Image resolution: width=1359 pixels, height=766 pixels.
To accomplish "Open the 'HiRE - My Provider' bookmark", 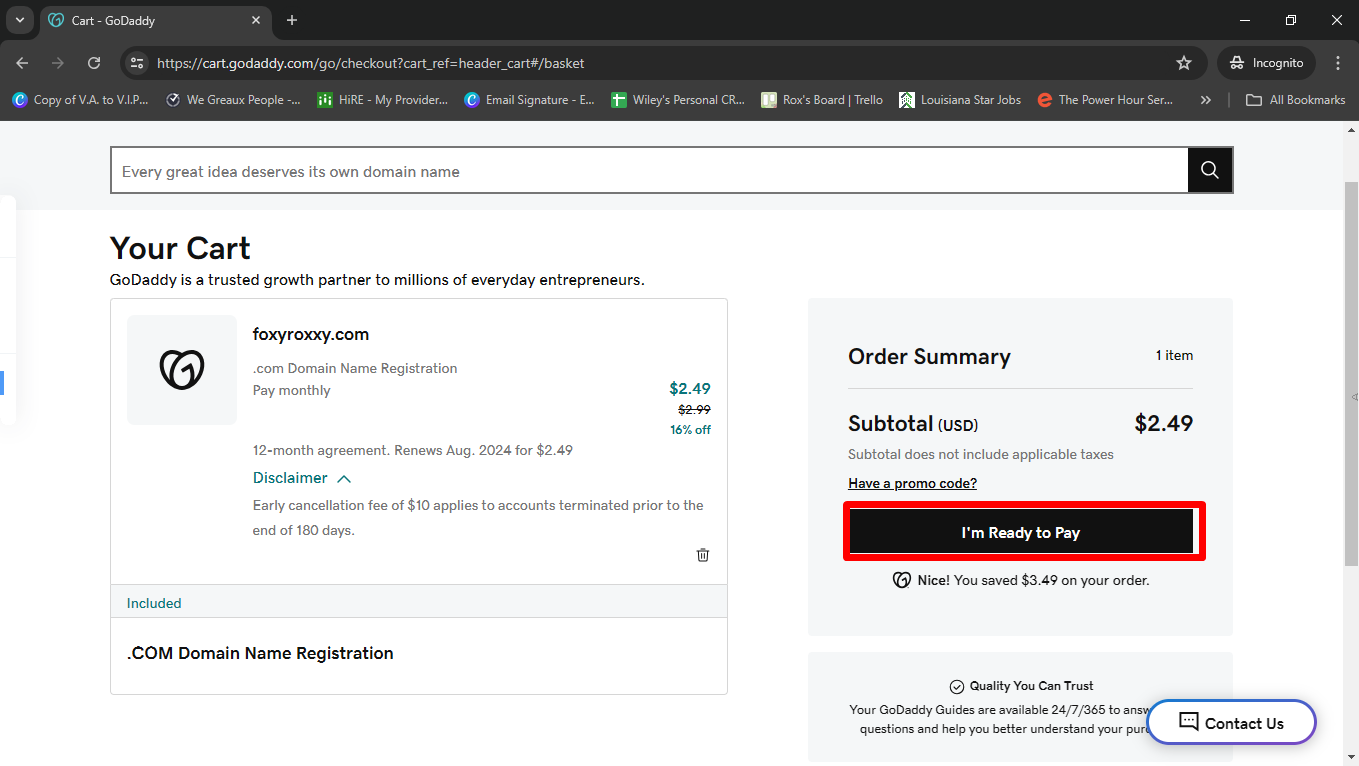I will 382,100.
